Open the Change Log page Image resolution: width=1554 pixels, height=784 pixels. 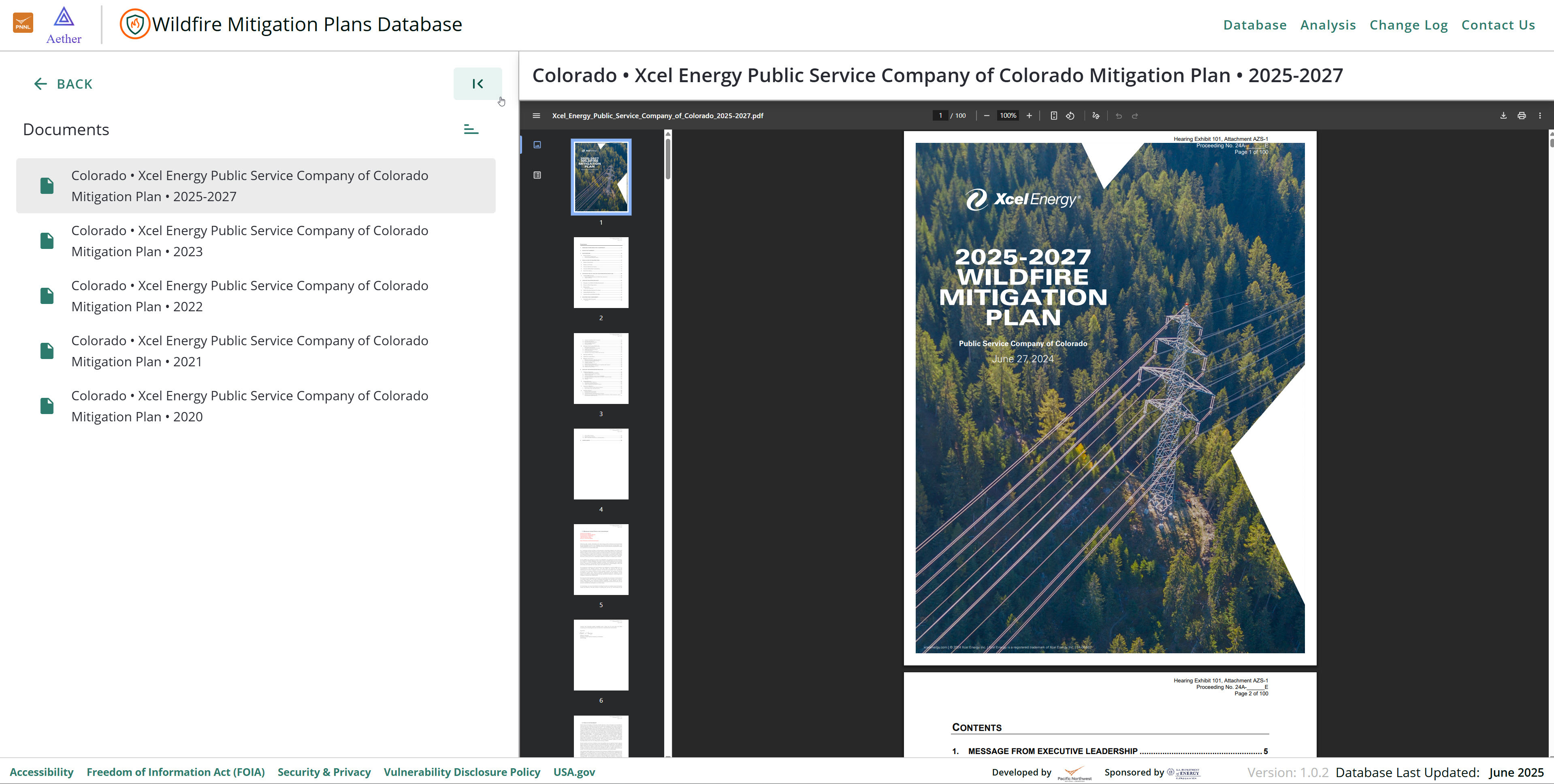[1408, 25]
